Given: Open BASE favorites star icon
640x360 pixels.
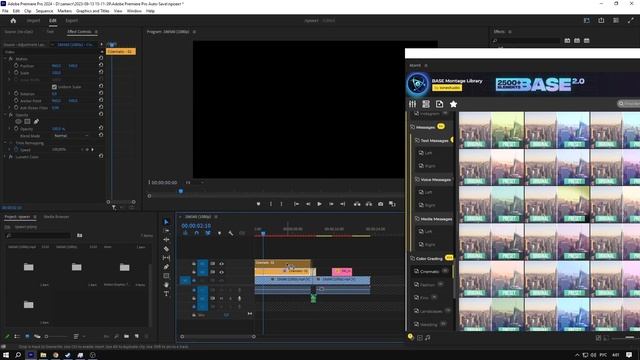Looking at the screenshot, I should click(453, 104).
